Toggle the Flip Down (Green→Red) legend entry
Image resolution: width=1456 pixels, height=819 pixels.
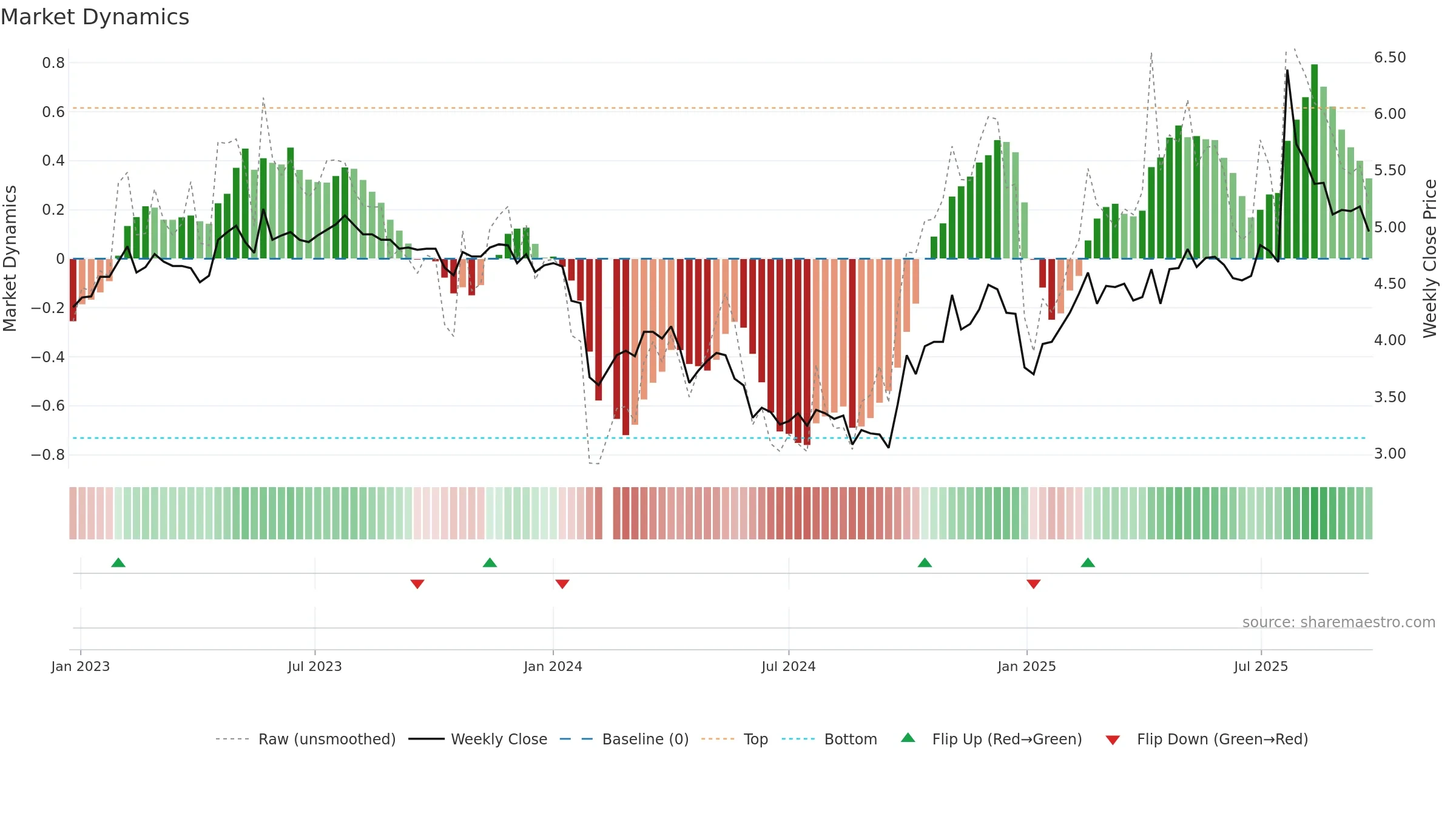1207,739
